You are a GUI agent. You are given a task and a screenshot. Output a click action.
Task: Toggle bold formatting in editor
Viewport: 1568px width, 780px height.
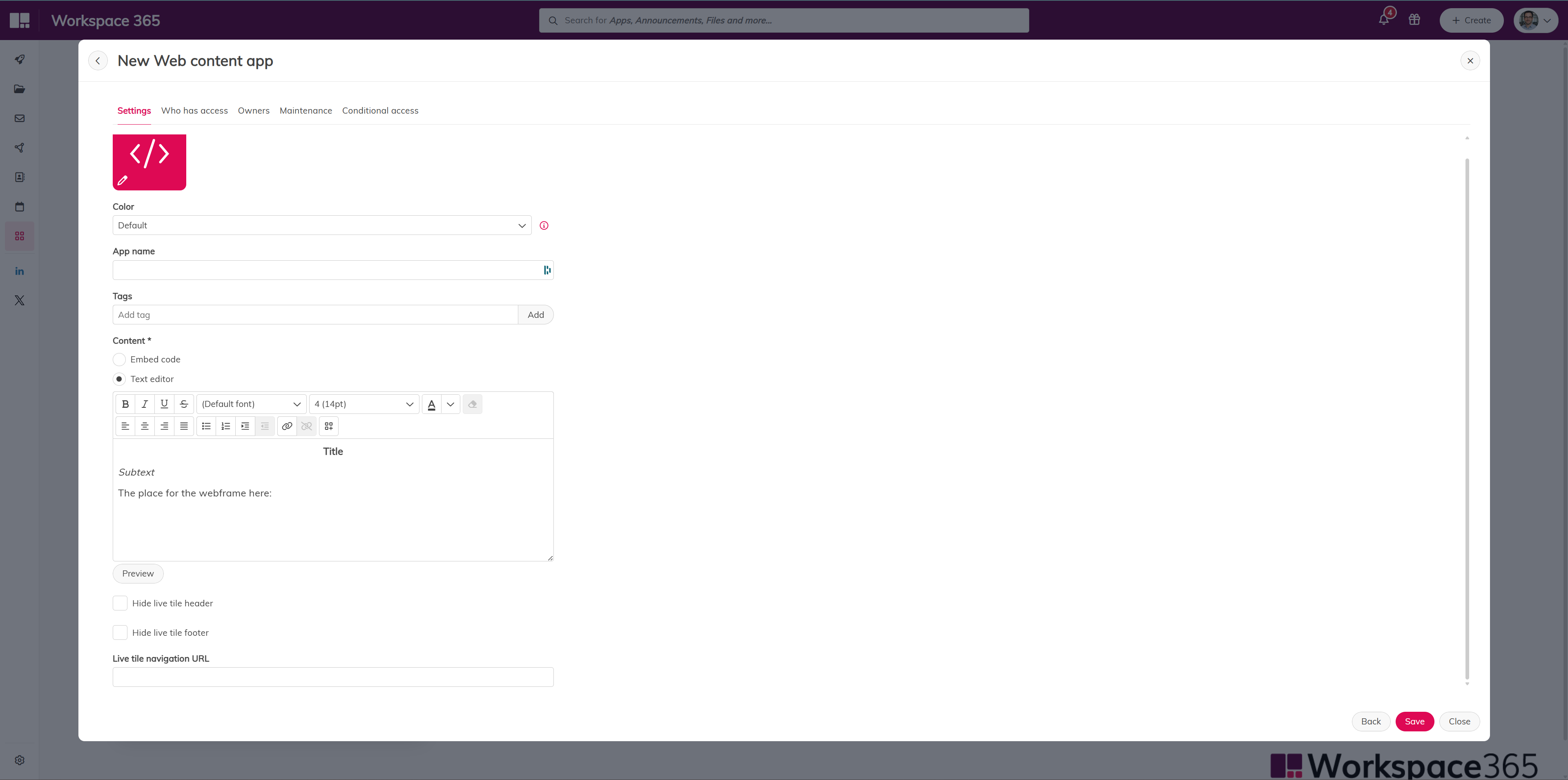pos(125,404)
